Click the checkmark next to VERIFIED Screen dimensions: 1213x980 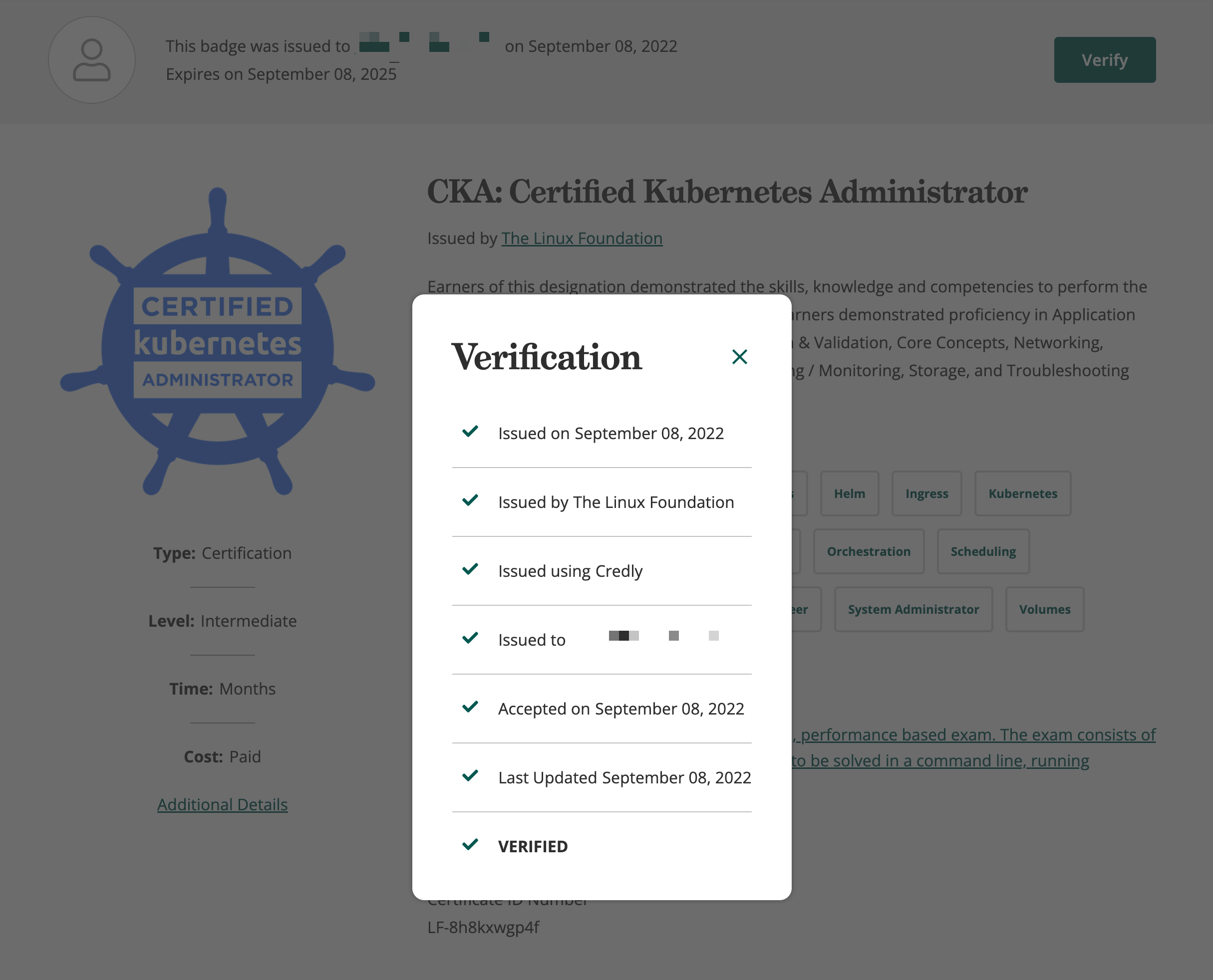tap(470, 845)
